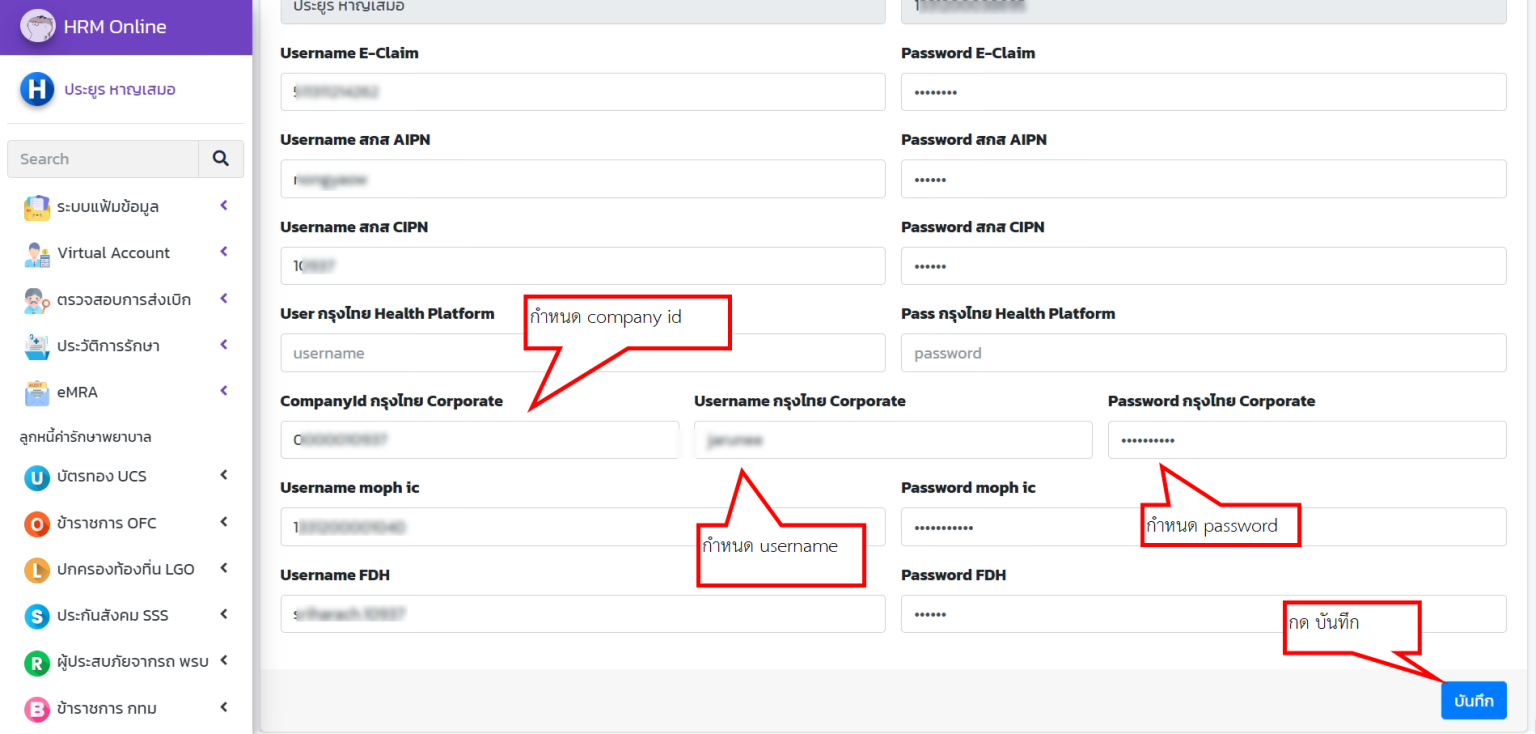Expand the Virtual Account section
The height and width of the screenshot is (734, 1536).
[x=224, y=253]
